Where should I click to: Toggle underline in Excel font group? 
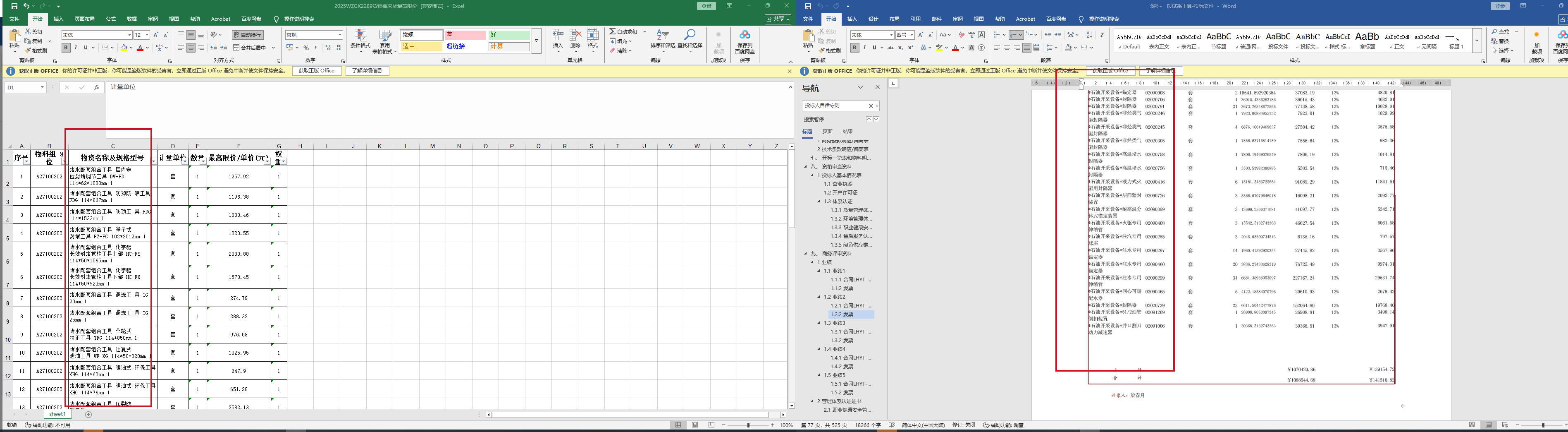point(86,48)
